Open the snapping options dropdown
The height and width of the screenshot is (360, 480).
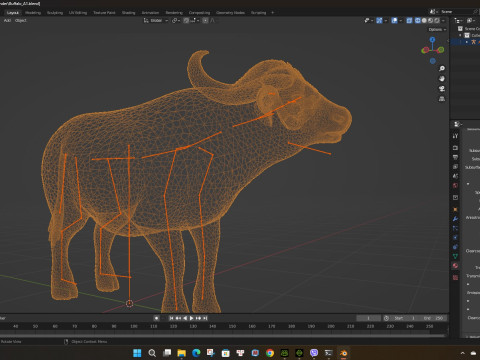pyautogui.click(x=195, y=20)
